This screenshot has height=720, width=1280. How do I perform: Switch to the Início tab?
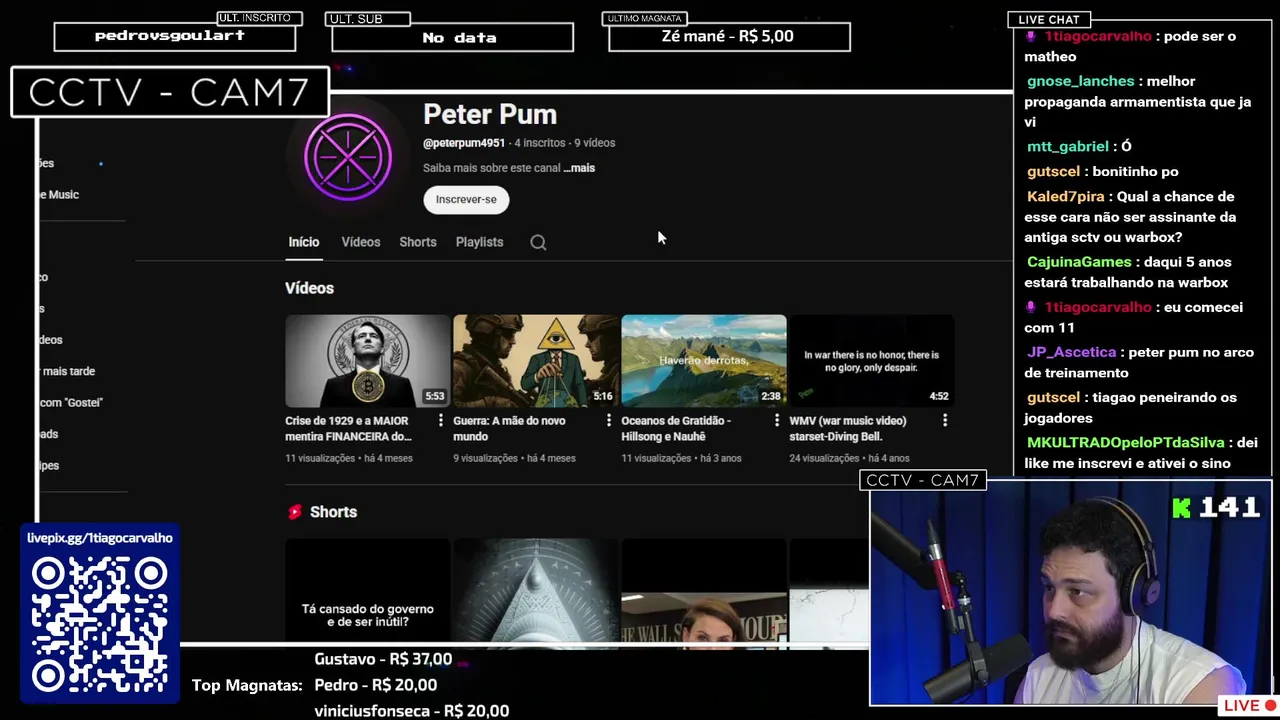click(x=304, y=242)
